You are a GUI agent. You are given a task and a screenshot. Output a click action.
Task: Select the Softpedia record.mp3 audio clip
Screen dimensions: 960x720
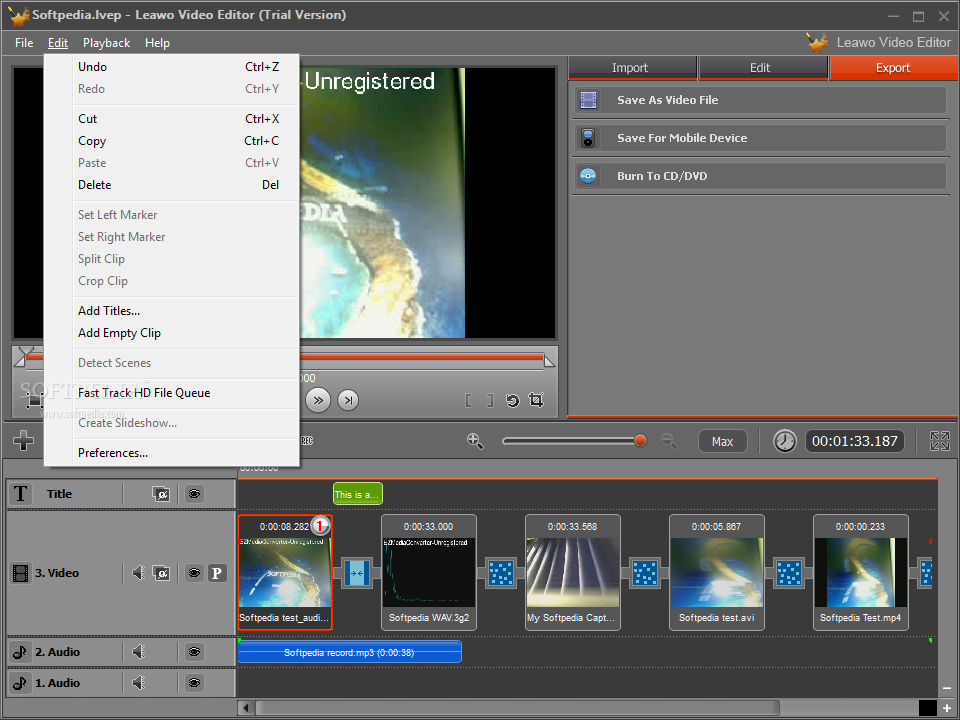350,653
